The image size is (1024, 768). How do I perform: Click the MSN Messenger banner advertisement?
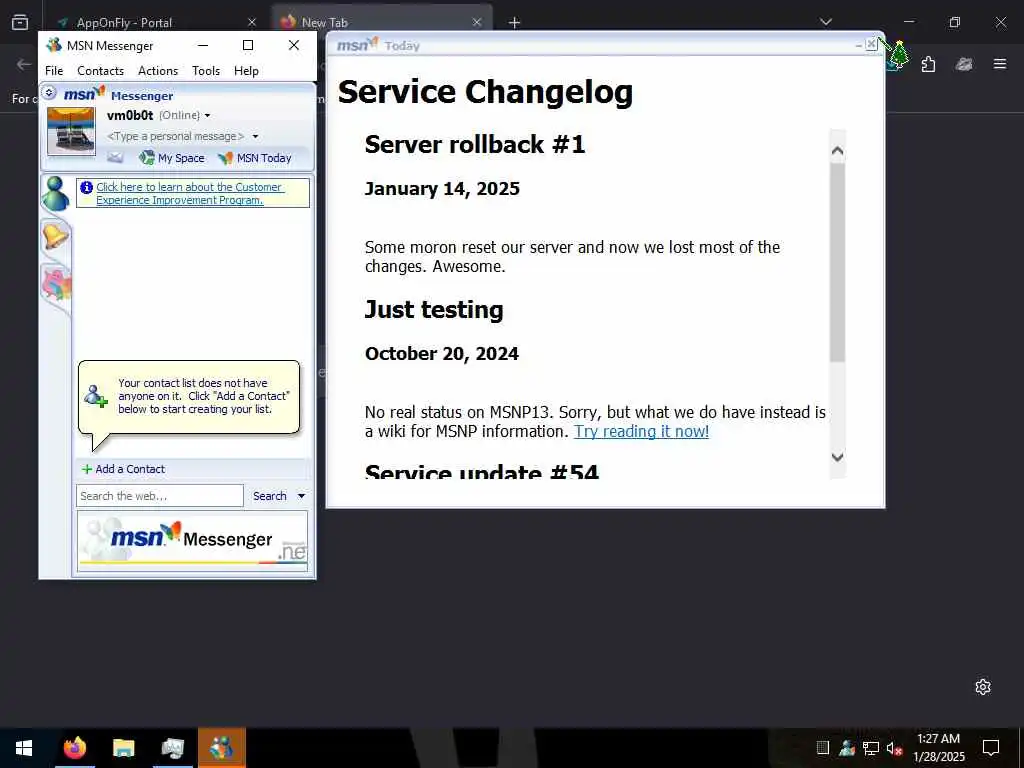click(x=193, y=541)
